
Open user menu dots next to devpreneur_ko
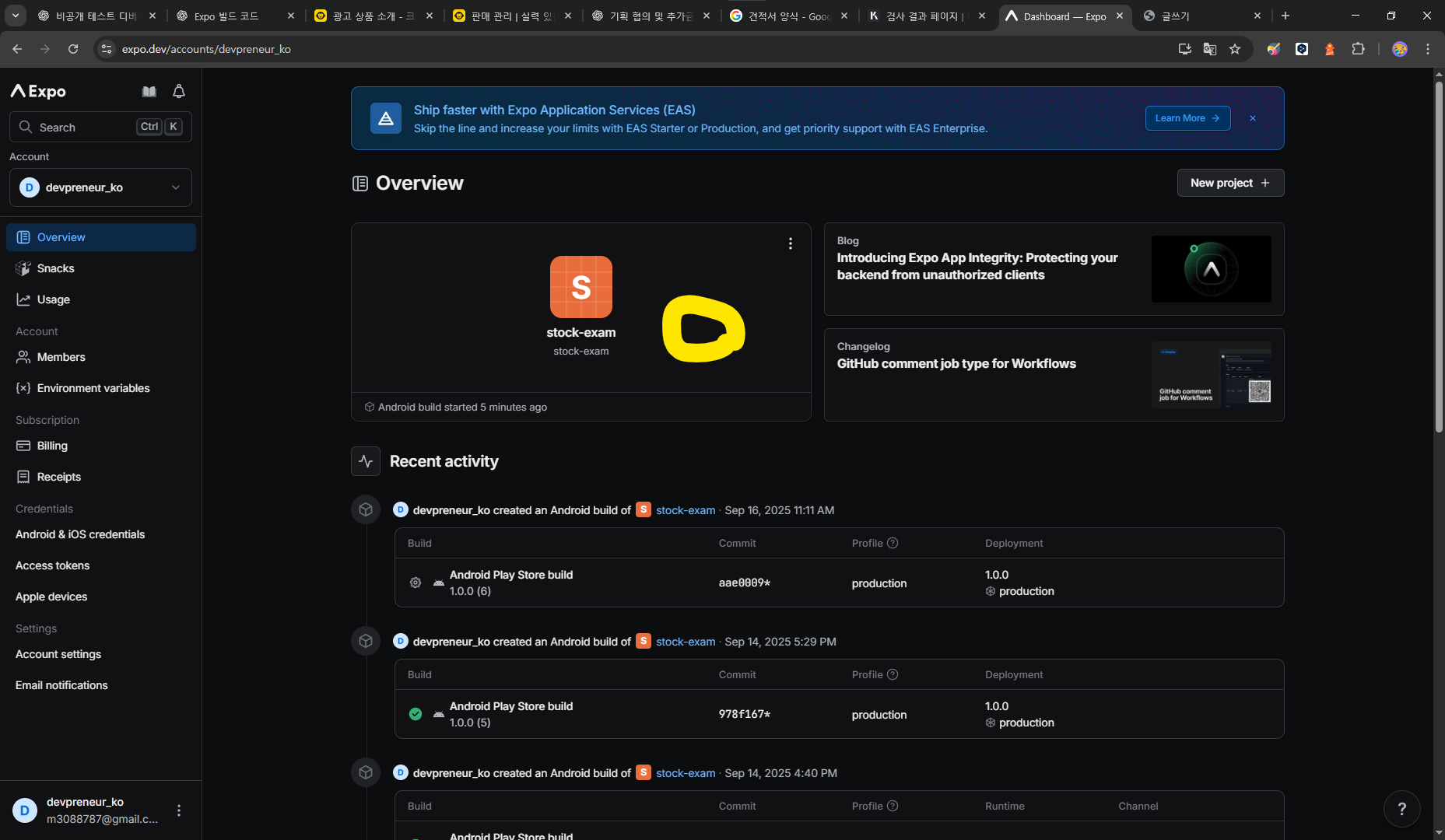[179, 810]
